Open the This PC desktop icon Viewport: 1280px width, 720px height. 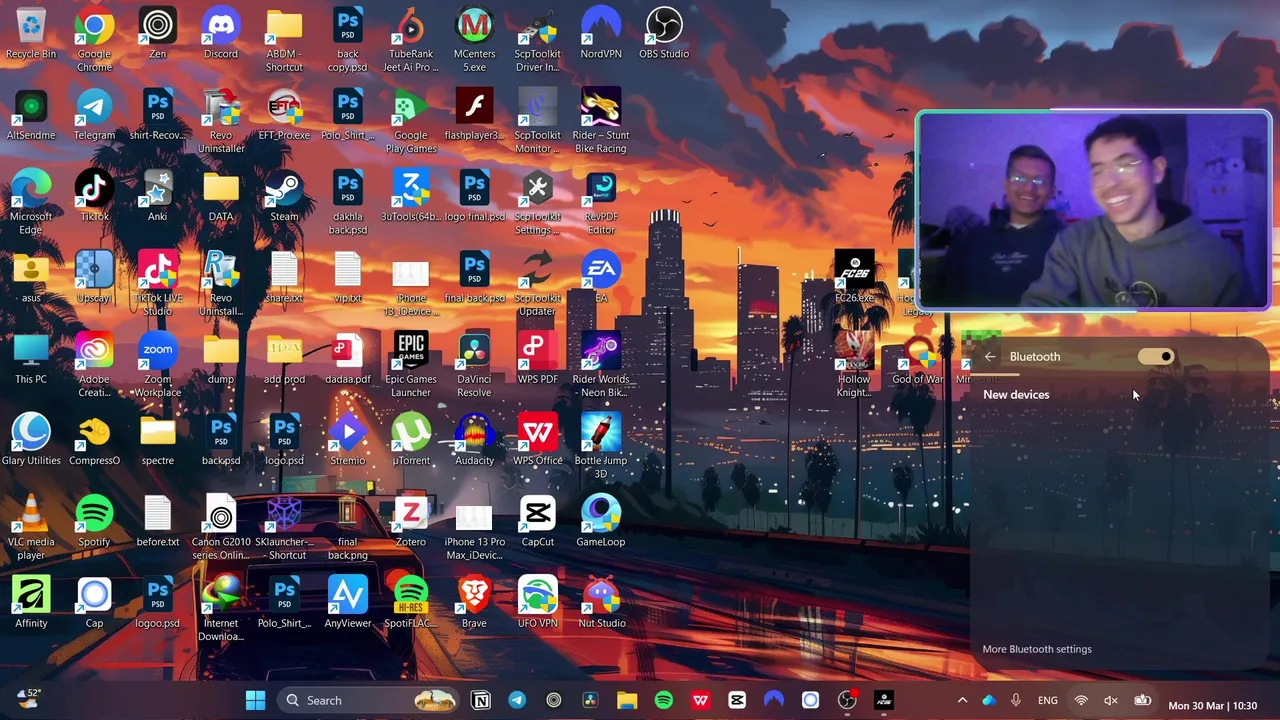tap(31, 358)
